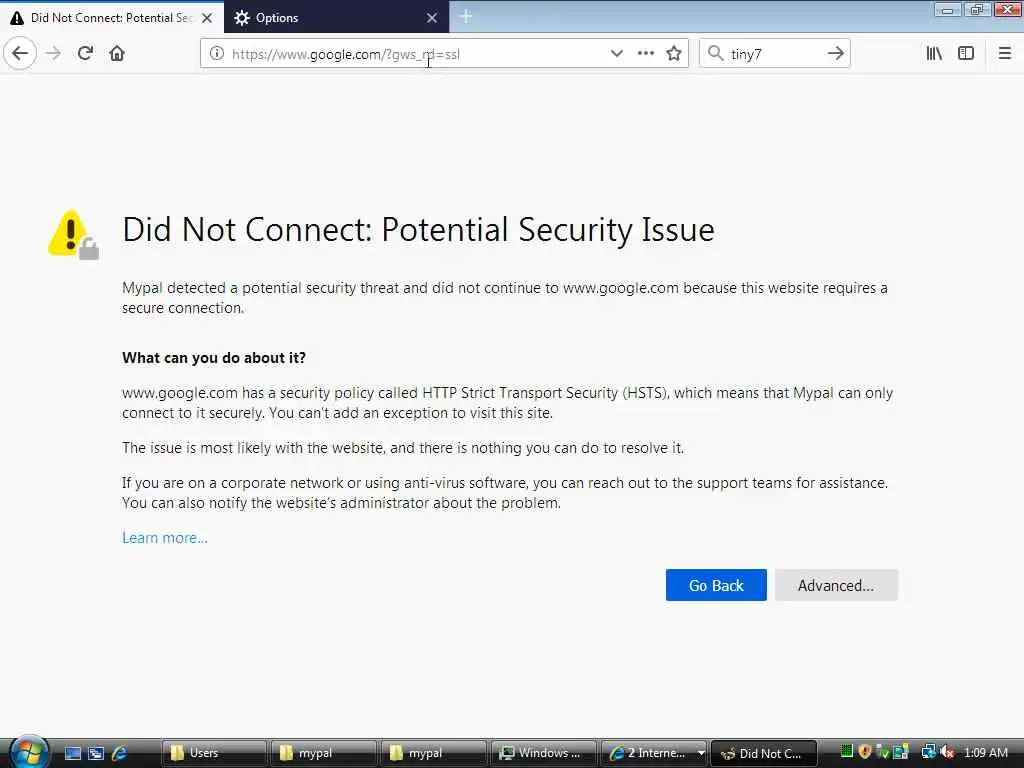Open site information icon in the address bar
The height and width of the screenshot is (768, 1024).
point(217,54)
